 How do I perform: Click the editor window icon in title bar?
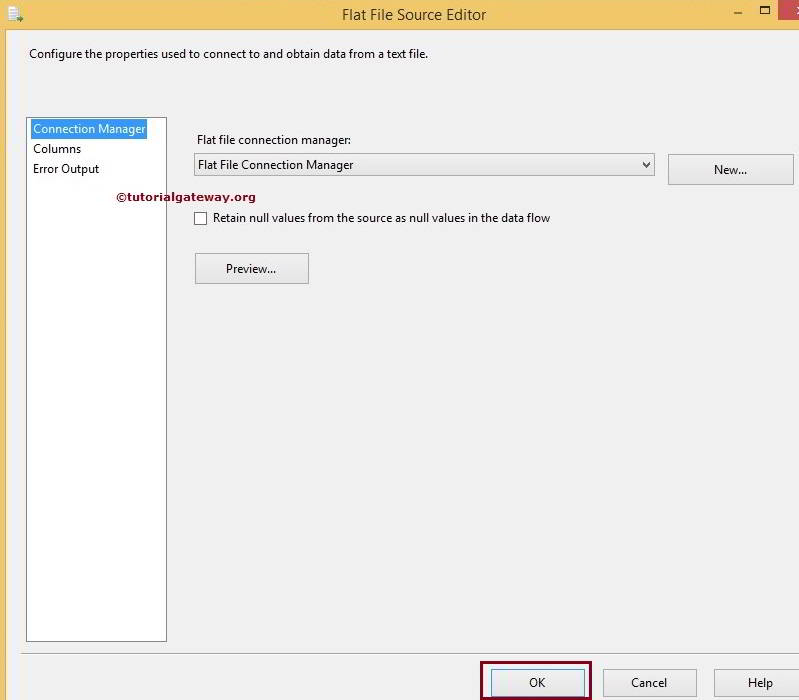click(x=15, y=14)
